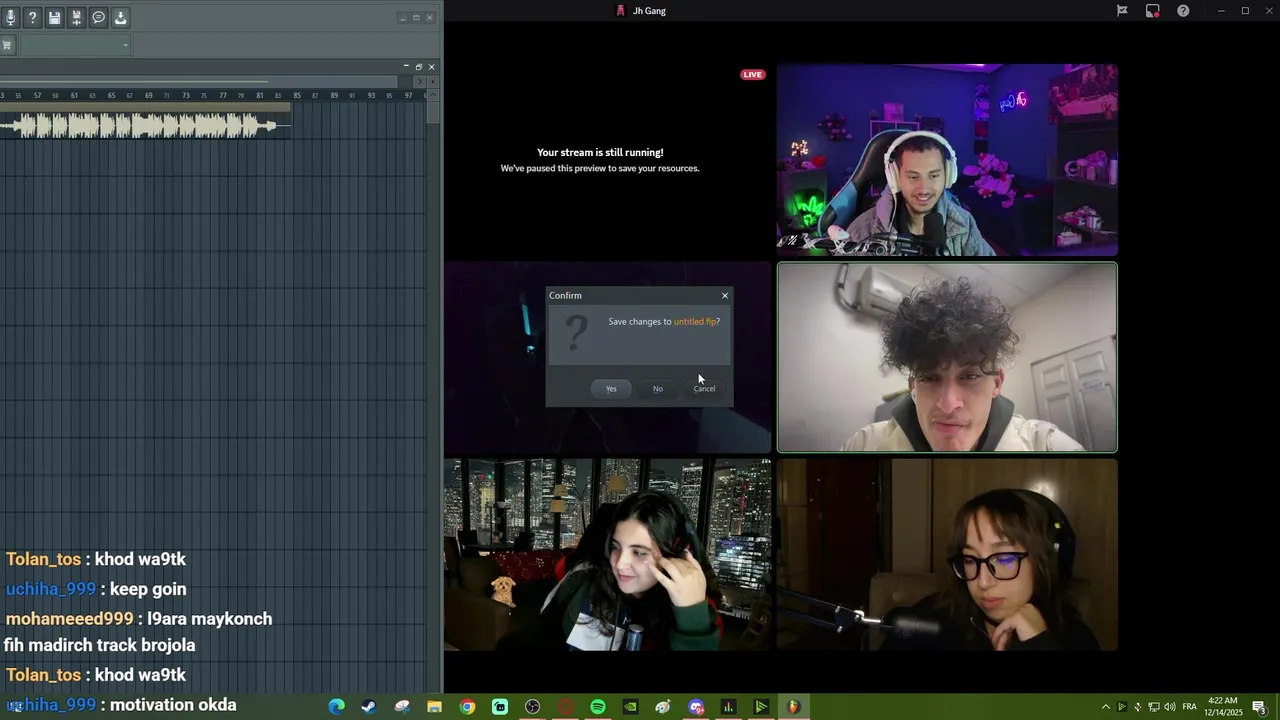The height and width of the screenshot is (720, 1280).
Task: Expand the system tray hidden icons chevron
Action: (x=1105, y=707)
